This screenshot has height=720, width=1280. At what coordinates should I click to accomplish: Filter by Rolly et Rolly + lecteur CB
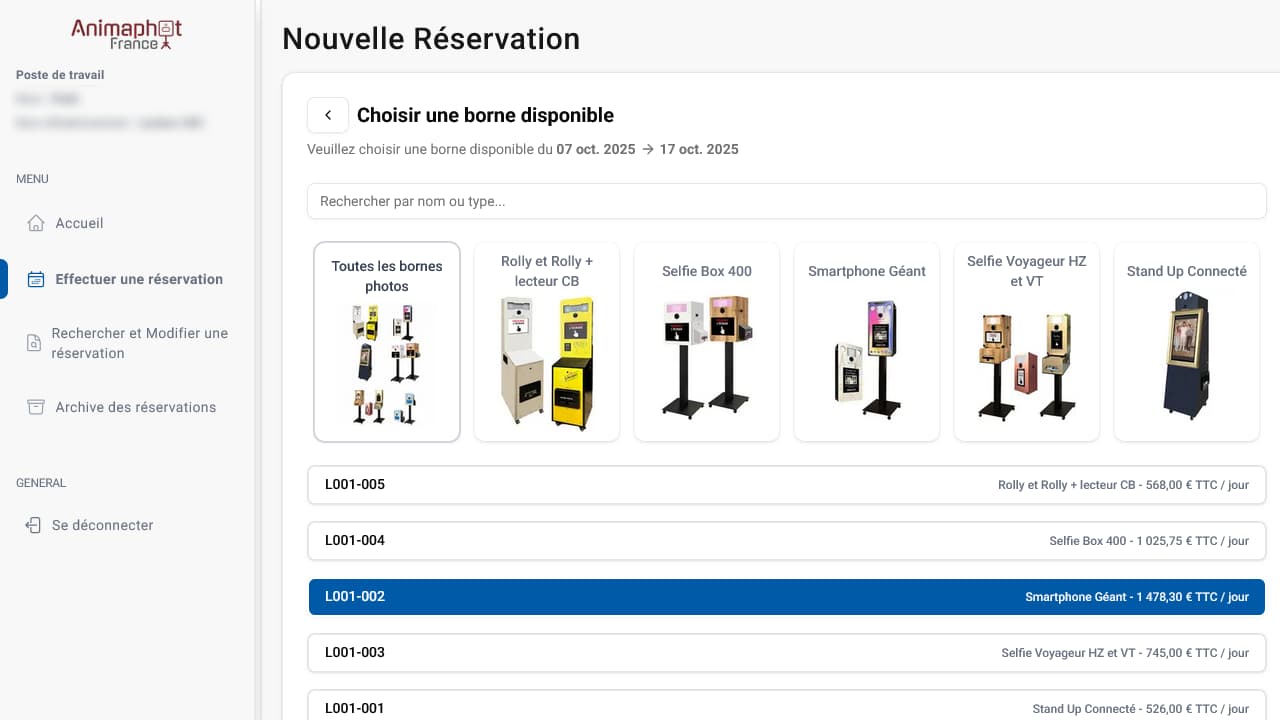[x=547, y=341]
